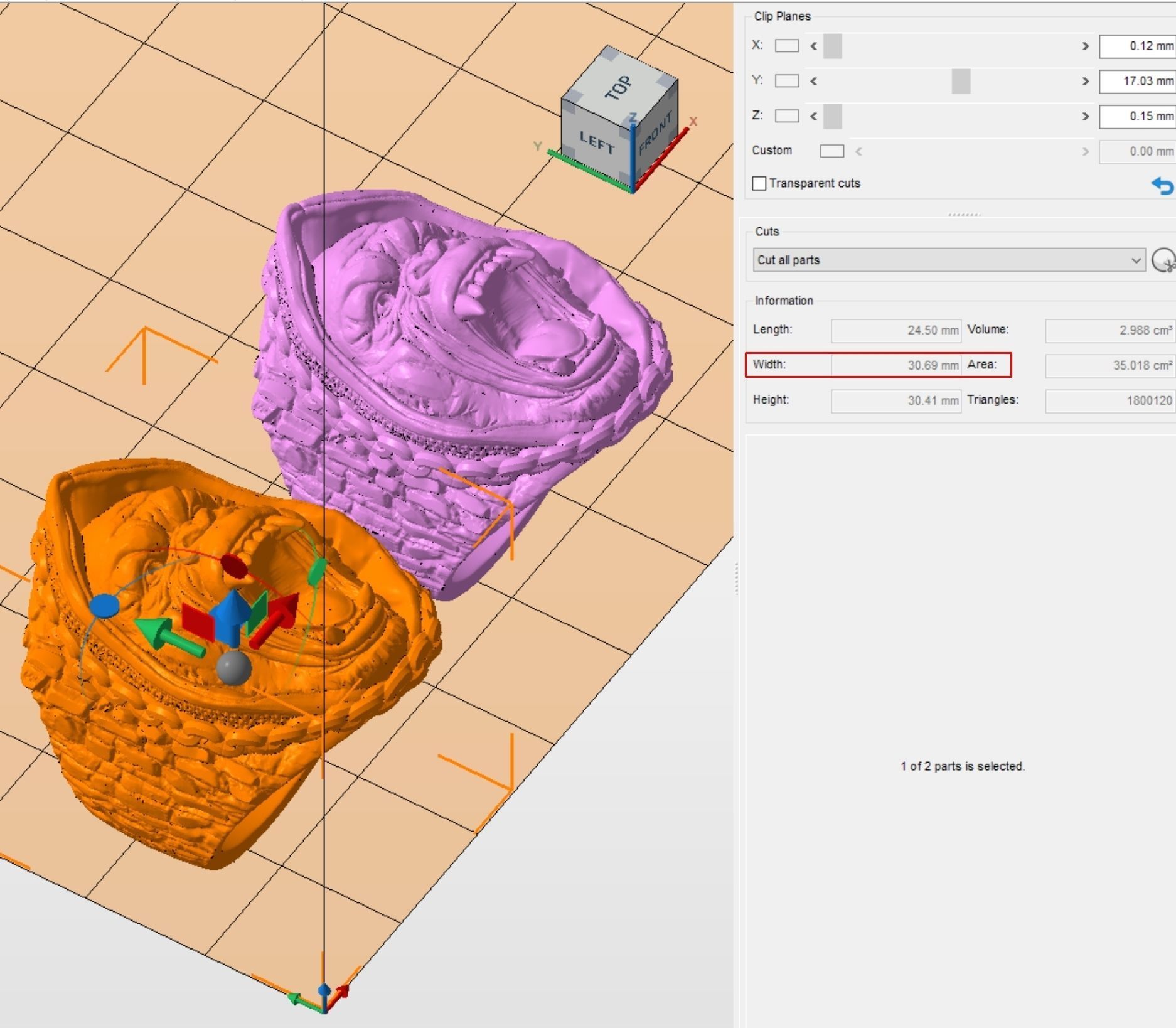Click the Z value field 0.15 mm
Viewport: 1176px width, 1028px height.
pos(1137,116)
